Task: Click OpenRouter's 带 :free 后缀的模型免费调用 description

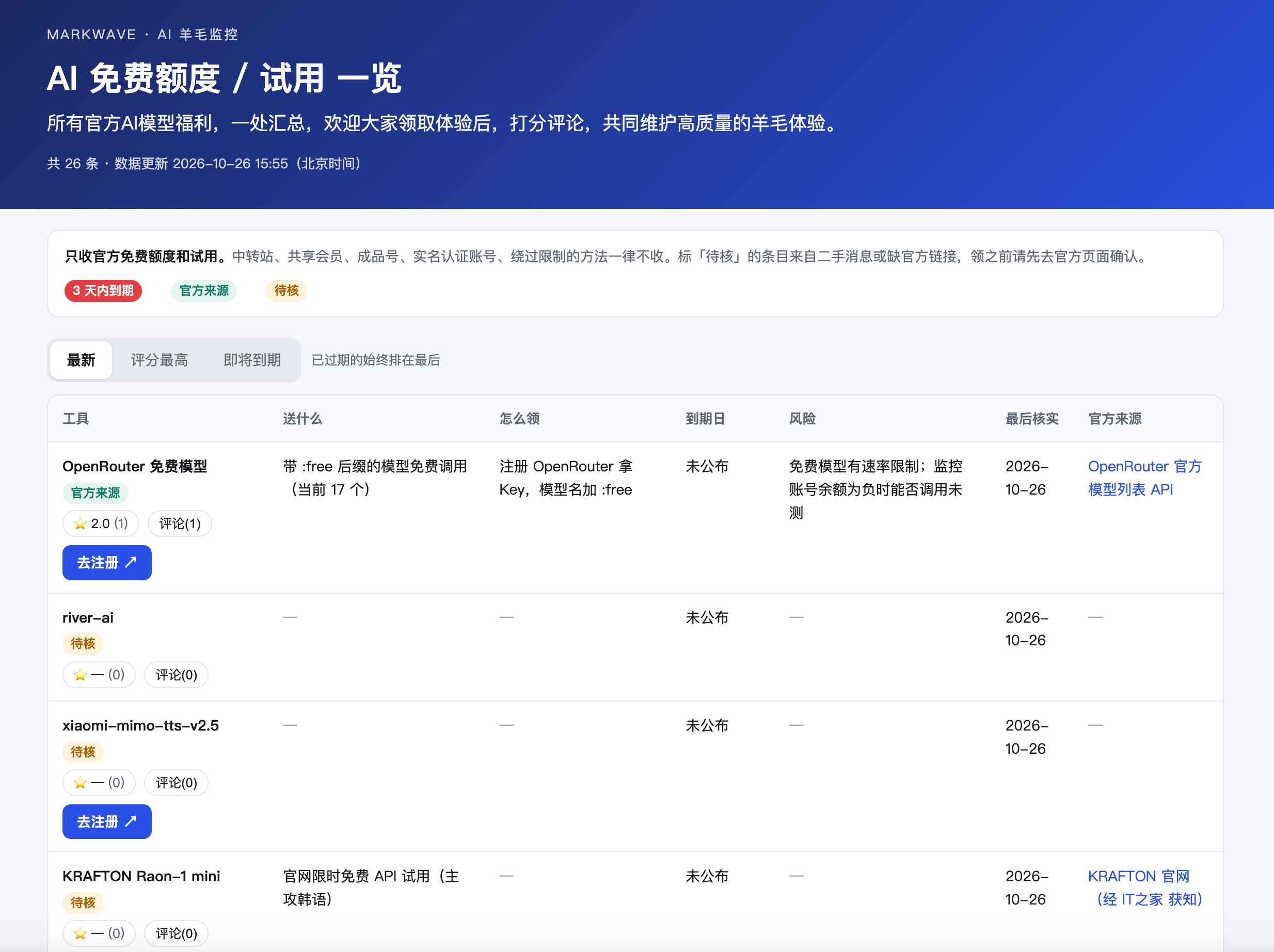Action: [375, 478]
